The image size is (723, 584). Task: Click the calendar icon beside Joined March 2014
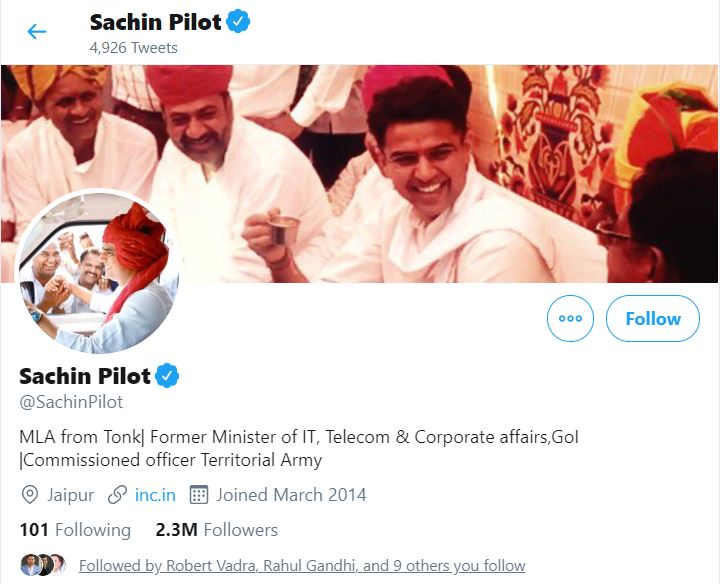198,494
